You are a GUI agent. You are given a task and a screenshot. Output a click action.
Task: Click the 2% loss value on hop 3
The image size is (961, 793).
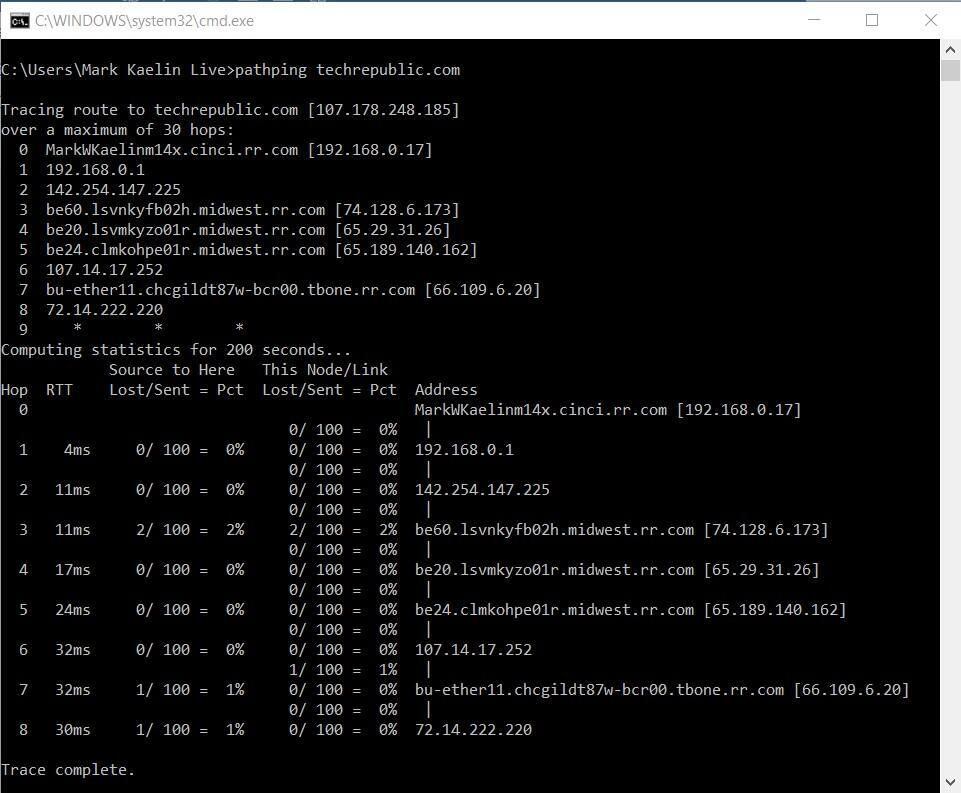click(x=237, y=529)
